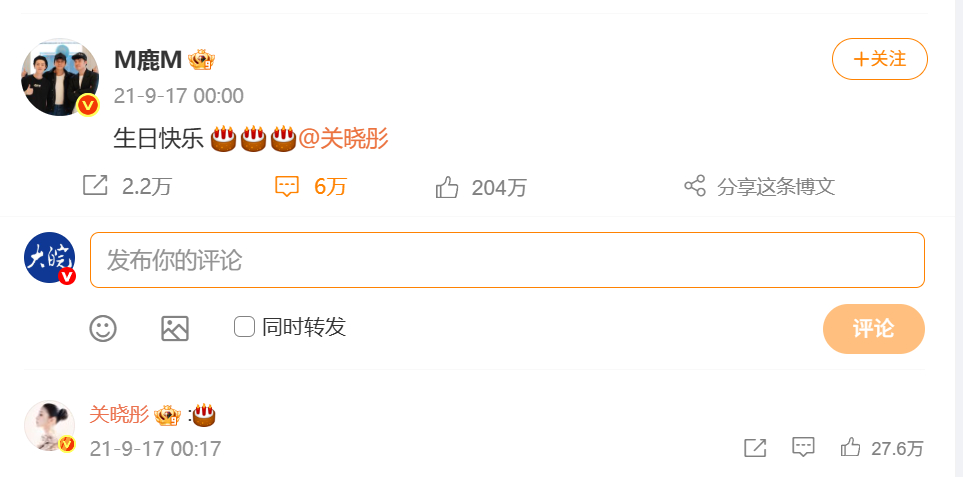Open M鹿M's profile avatar photo
This screenshot has height=477, width=963.
(60, 77)
